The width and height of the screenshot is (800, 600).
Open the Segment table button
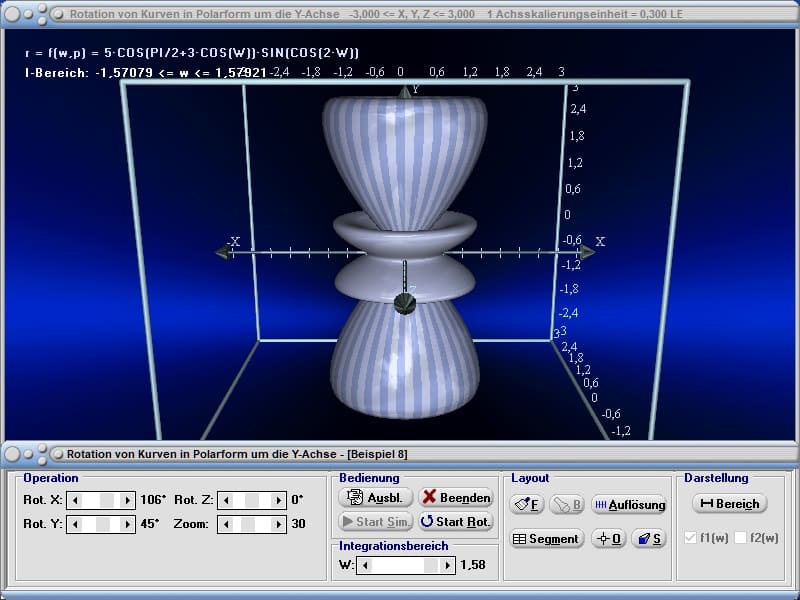point(547,539)
